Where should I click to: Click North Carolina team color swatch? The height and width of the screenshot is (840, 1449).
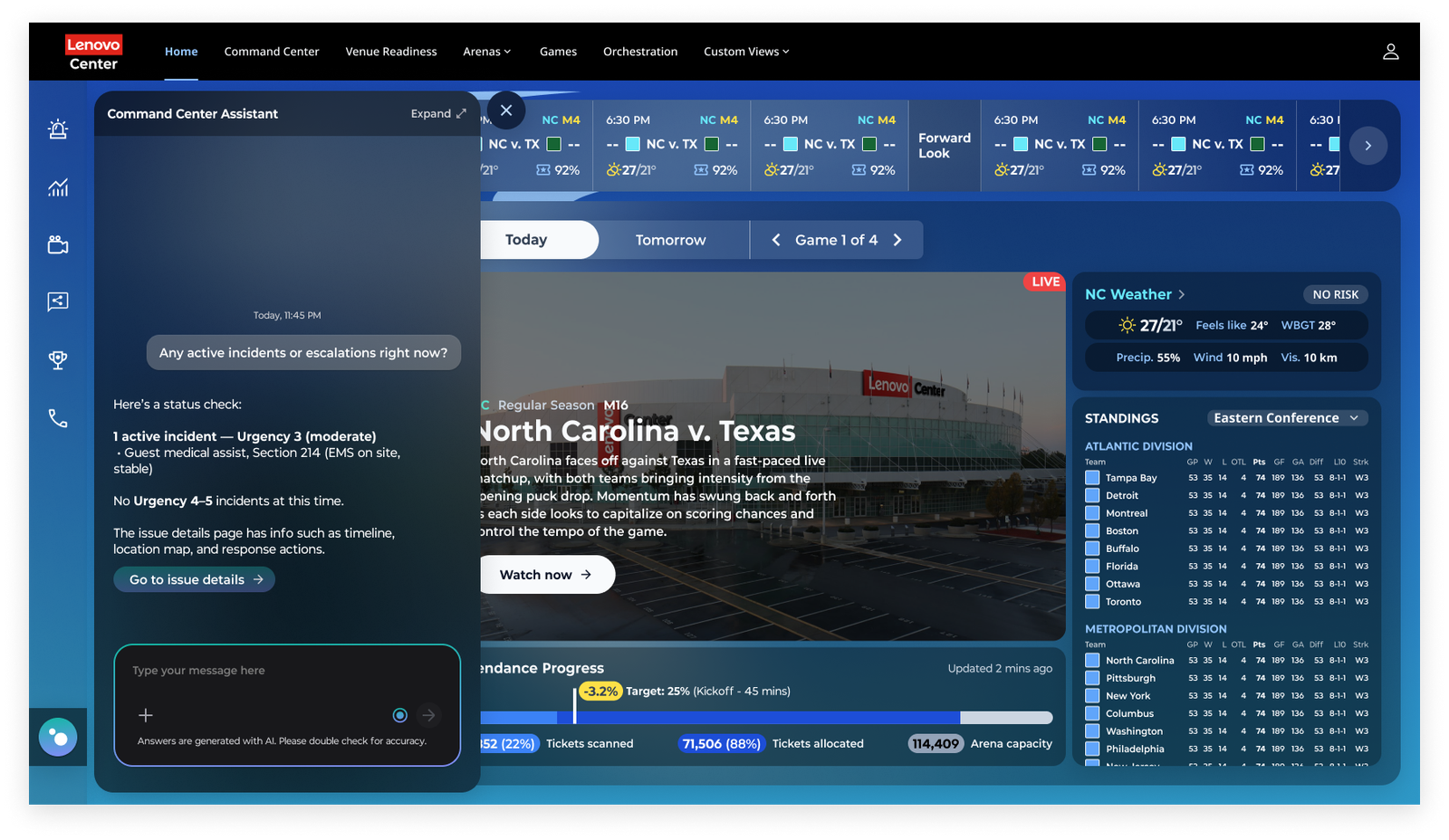click(1092, 661)
